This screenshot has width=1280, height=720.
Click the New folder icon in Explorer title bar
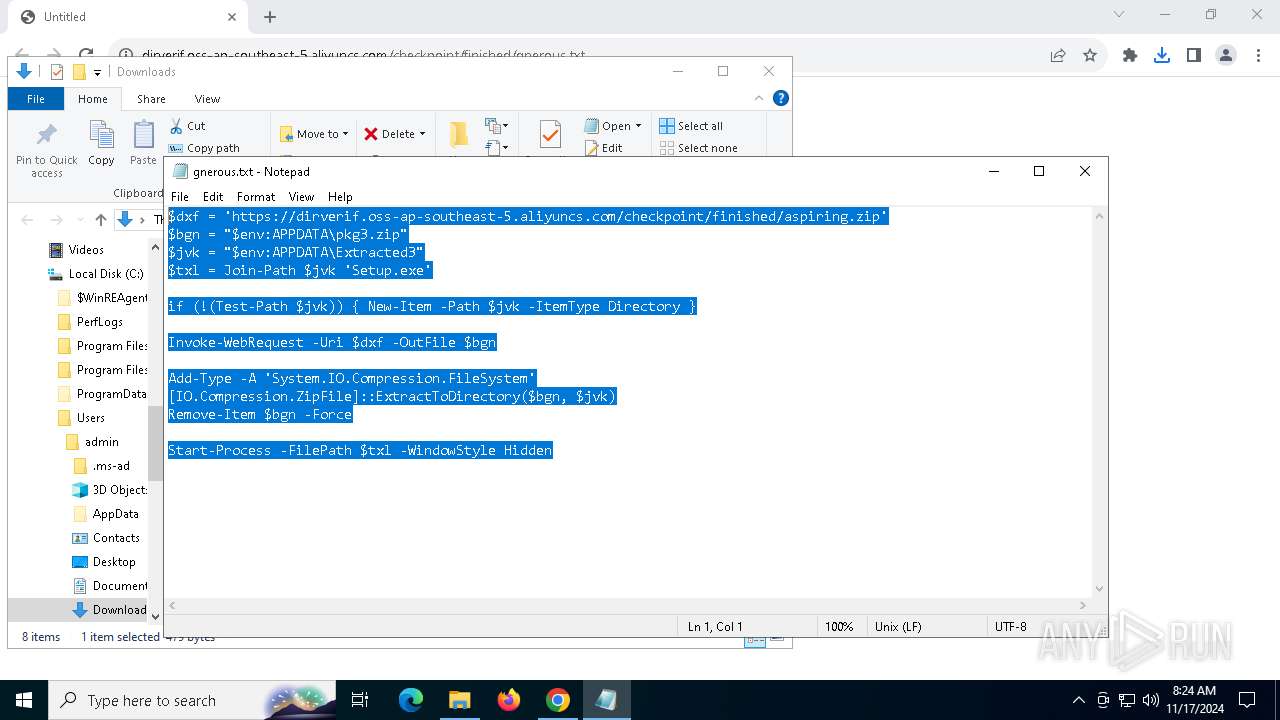79,72
